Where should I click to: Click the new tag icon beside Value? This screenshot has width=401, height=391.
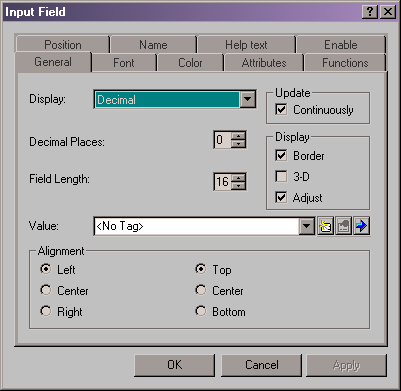325,226
